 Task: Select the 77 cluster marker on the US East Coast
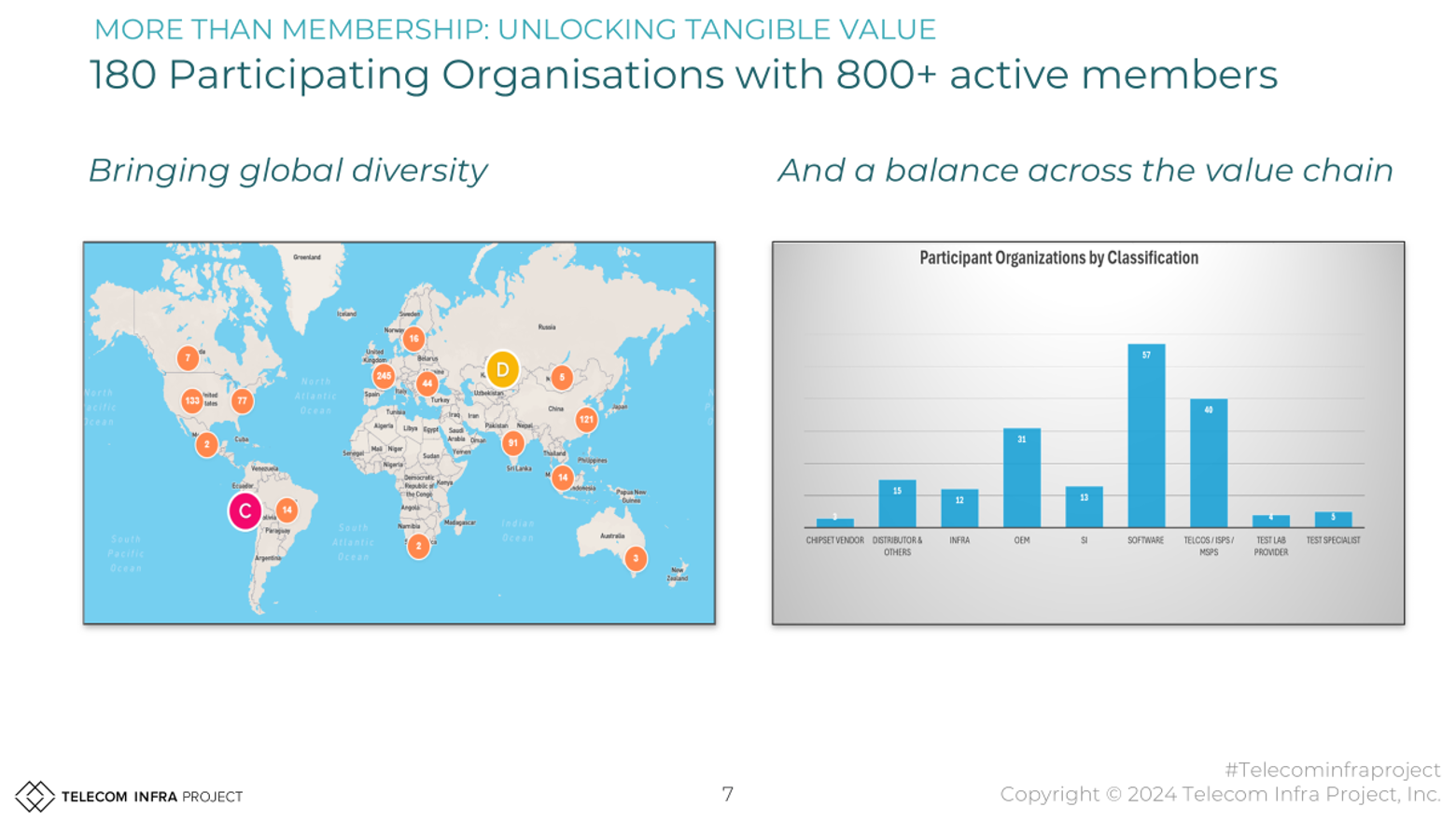pyautogui.click(x=243, y=401)
